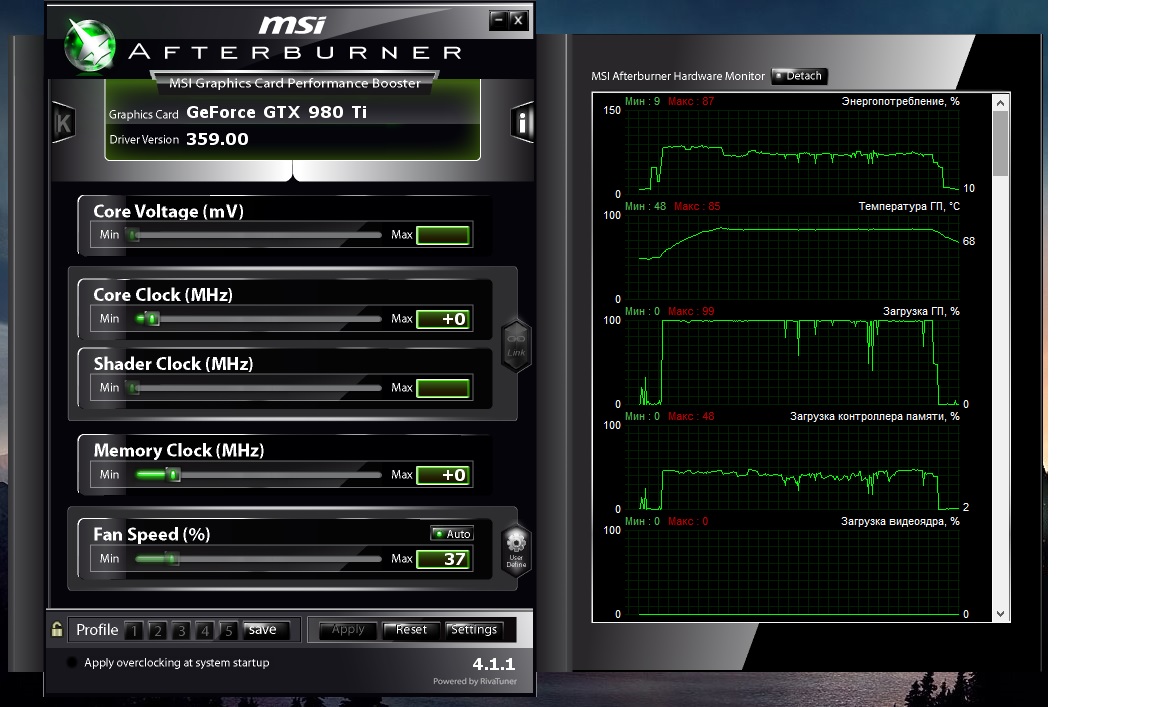Close the Afterburner window
1152x707 pixels.
click(518, 20)
